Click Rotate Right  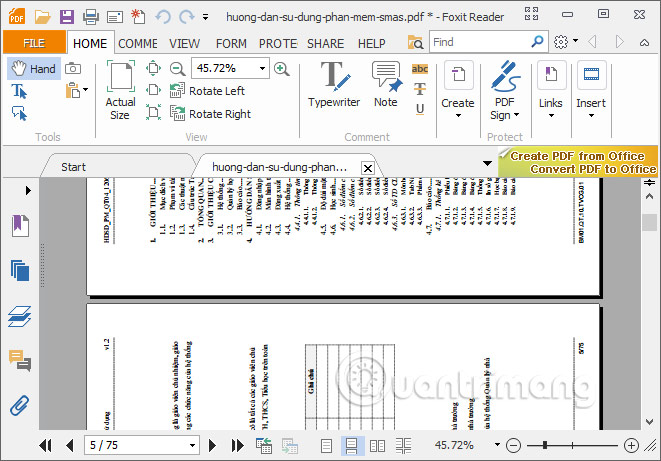[x=210, y=114]
